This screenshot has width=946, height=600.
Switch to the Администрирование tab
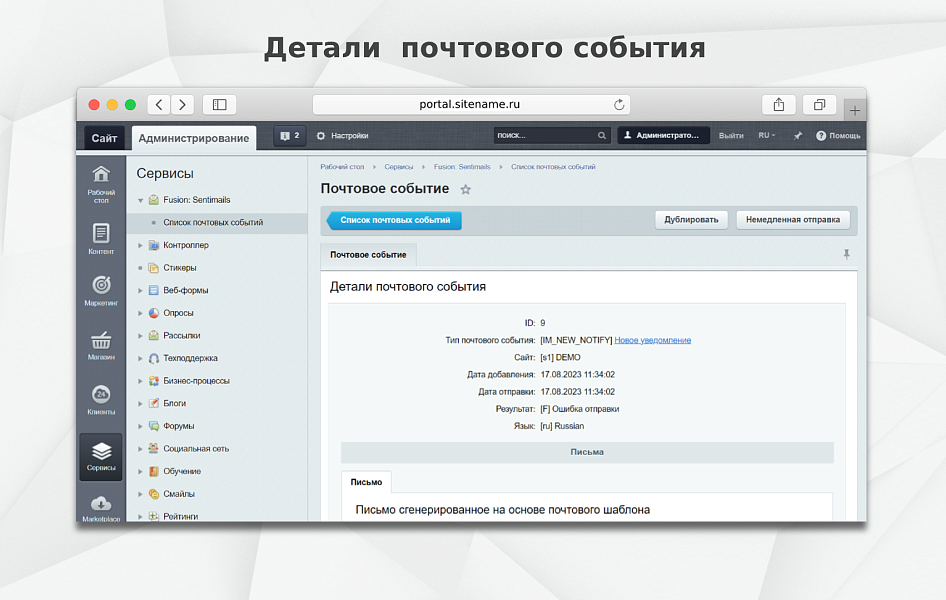click(x=194, y=138)
